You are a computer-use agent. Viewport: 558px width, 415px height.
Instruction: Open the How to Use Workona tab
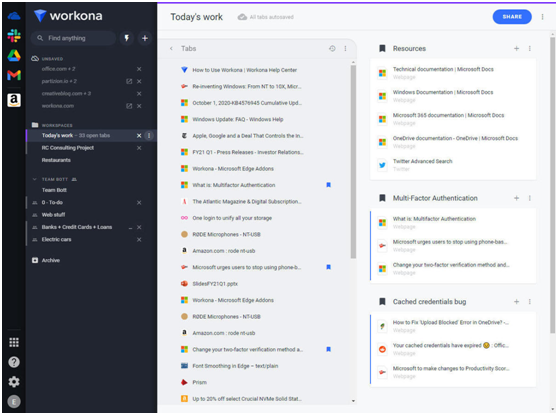click(244, 70)
